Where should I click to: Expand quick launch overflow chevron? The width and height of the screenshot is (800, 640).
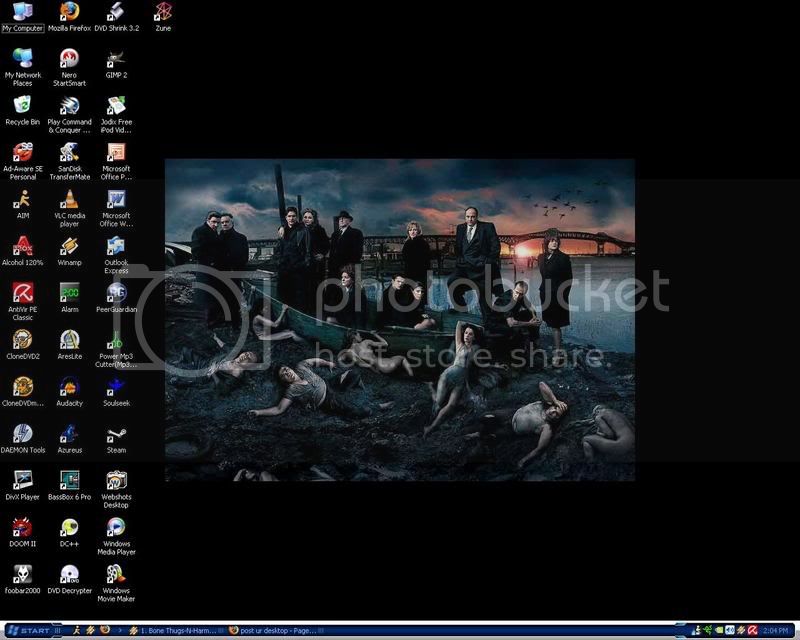[120, 630]
